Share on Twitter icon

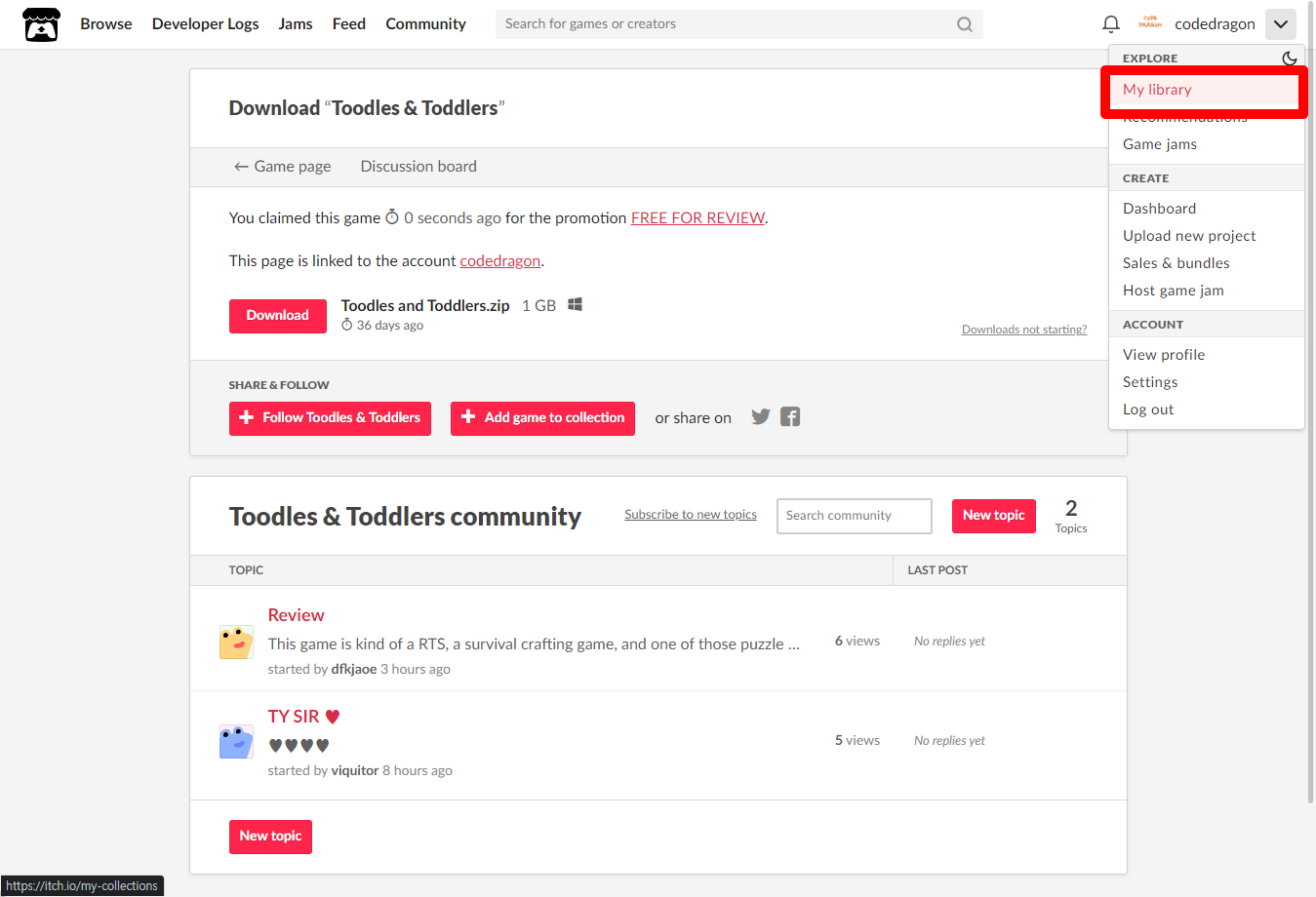point(761,417)
